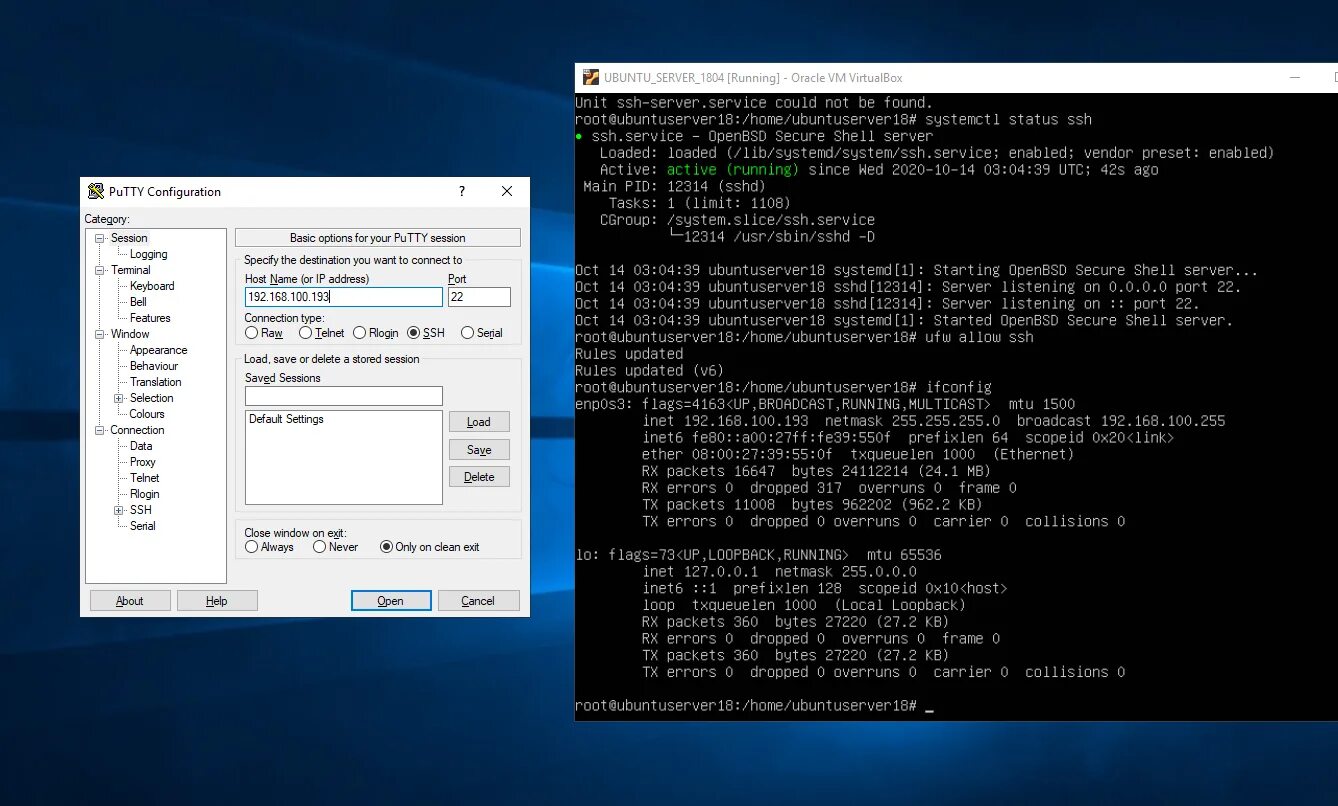Collapse the Connection tree node

(100, 430)
